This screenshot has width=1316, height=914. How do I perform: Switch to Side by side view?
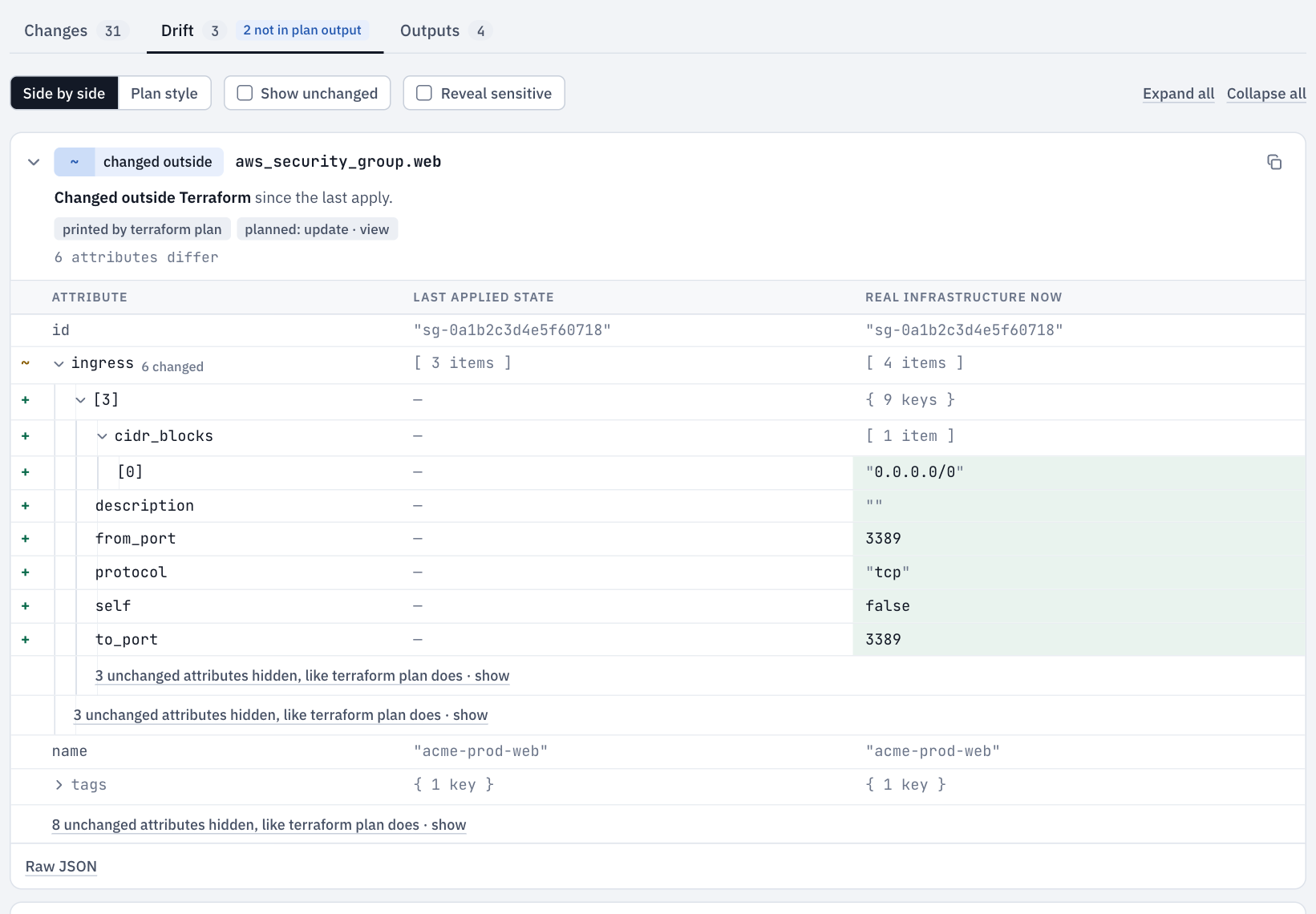tap(64, 93)
